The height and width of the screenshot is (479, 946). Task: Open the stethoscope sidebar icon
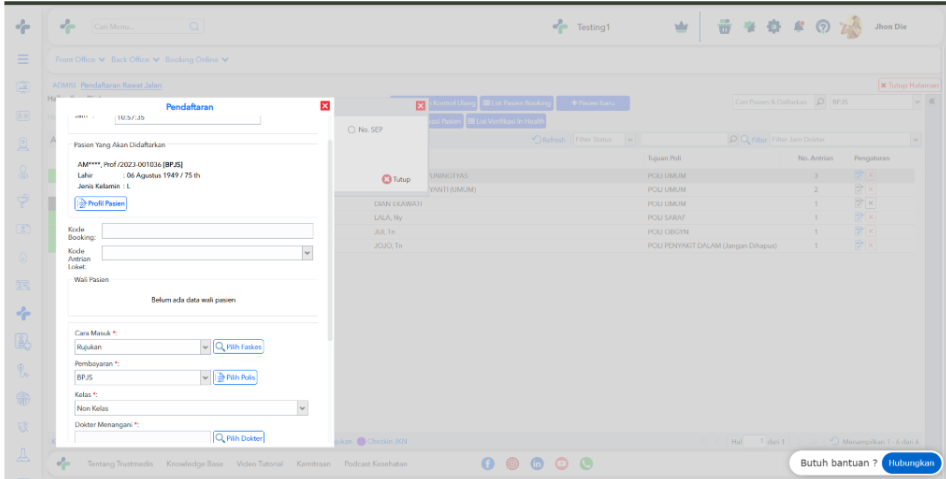tap(23, 370)
